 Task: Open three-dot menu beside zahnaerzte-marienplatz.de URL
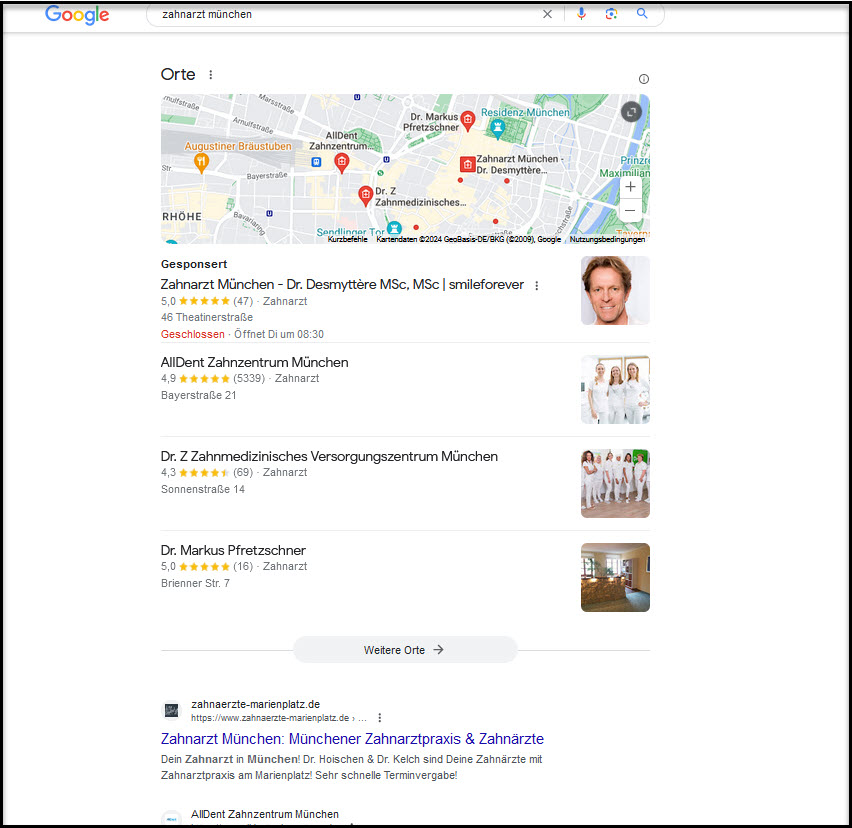(x=380, y=718)
